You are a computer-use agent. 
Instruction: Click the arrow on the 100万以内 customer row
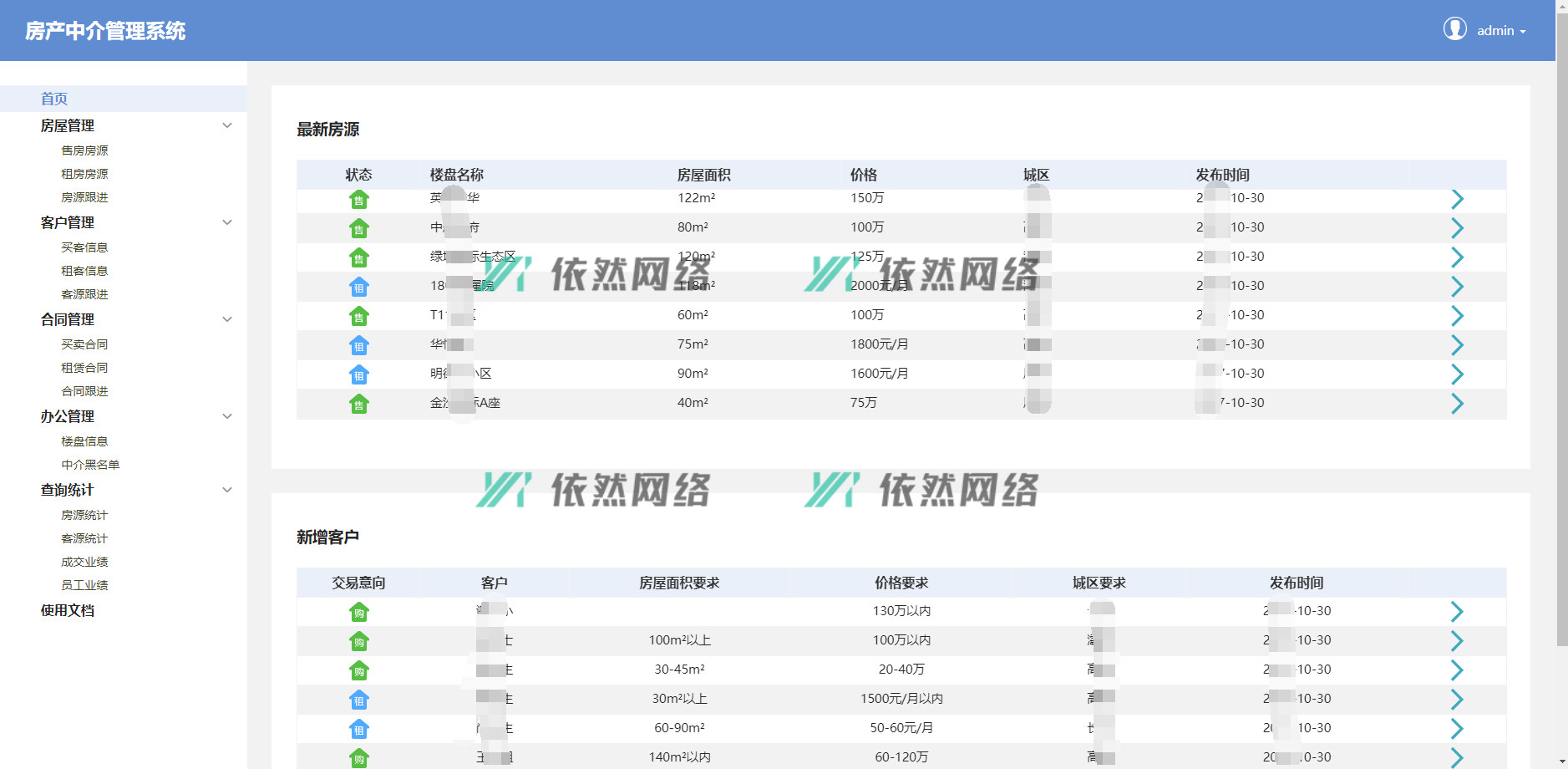coord(1457,641)
